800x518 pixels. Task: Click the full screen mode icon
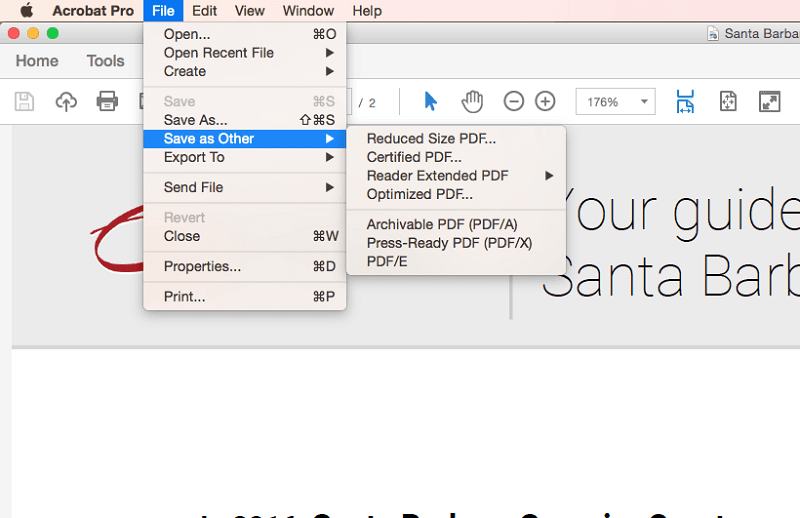point(769,101)
